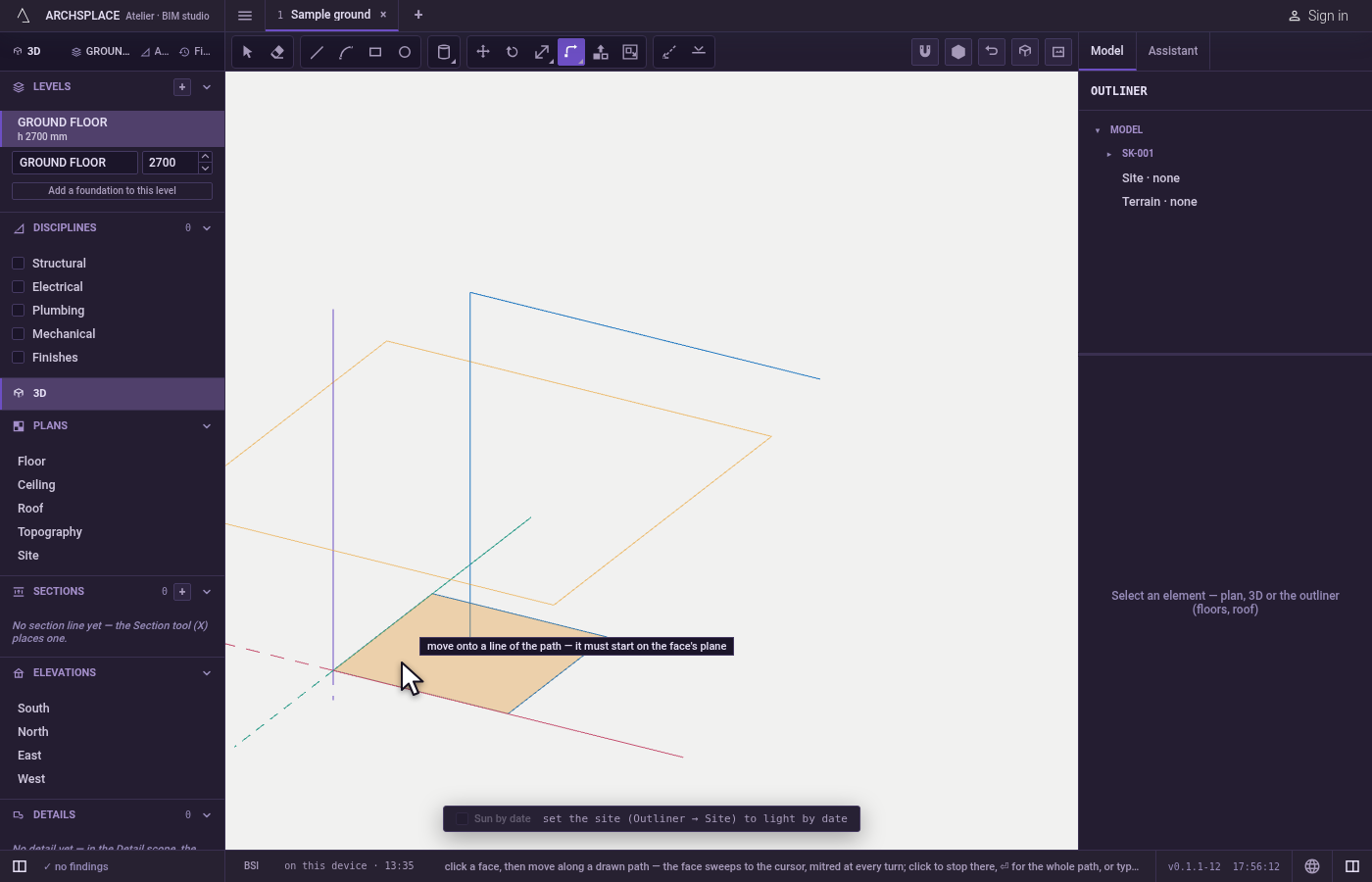Viewport: 1372px width, 882px height.
Task: Select the arrow pointer tool
Action: (x=248, y=52)
